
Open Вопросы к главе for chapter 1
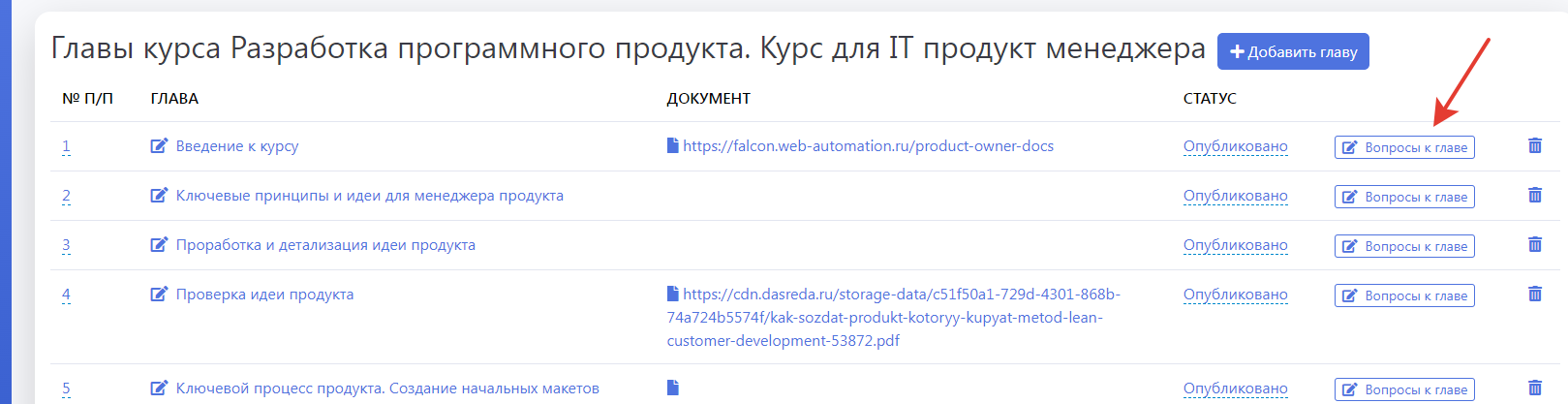(1404, 147)
